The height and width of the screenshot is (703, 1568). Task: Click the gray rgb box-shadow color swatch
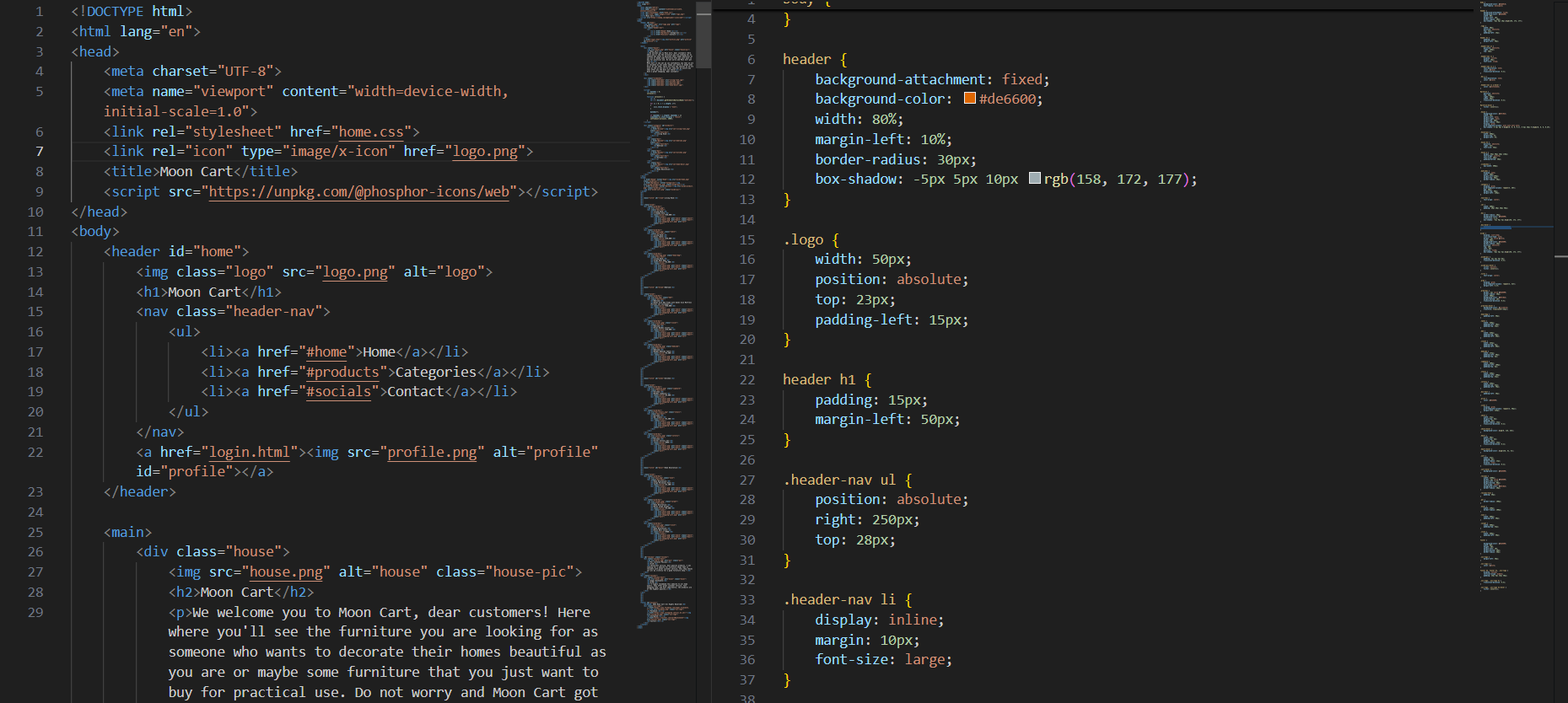1034,179
